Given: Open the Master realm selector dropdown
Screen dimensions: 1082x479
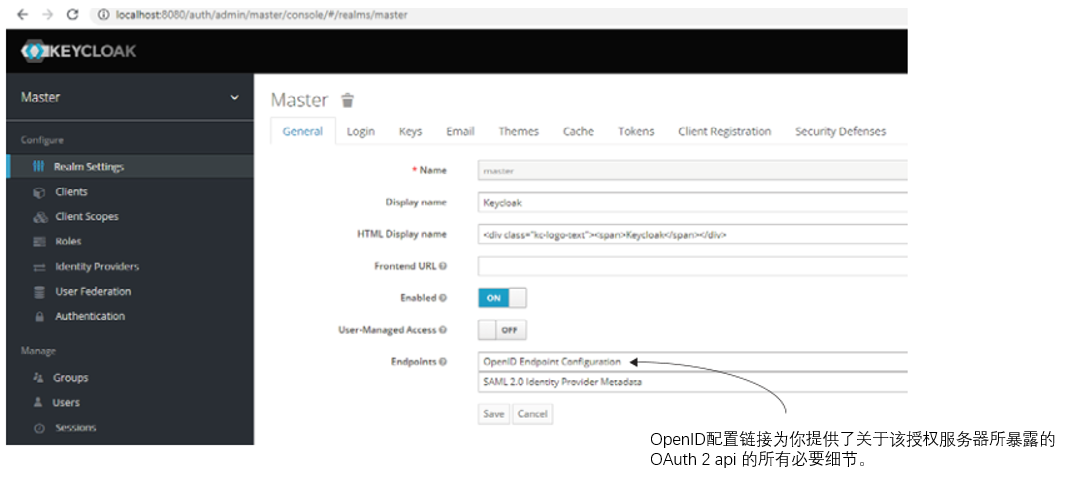Looking at the screenshot, I should click(130, 98).
